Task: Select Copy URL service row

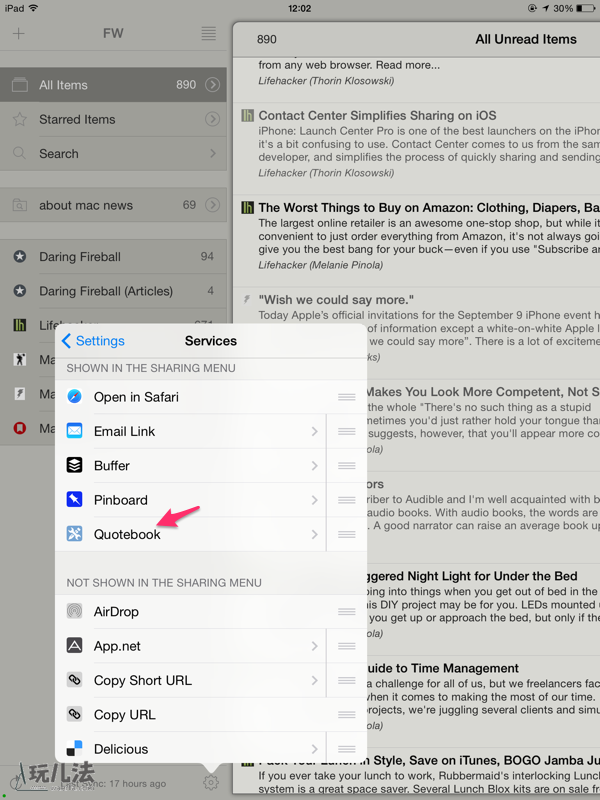Action: (211, 714)
